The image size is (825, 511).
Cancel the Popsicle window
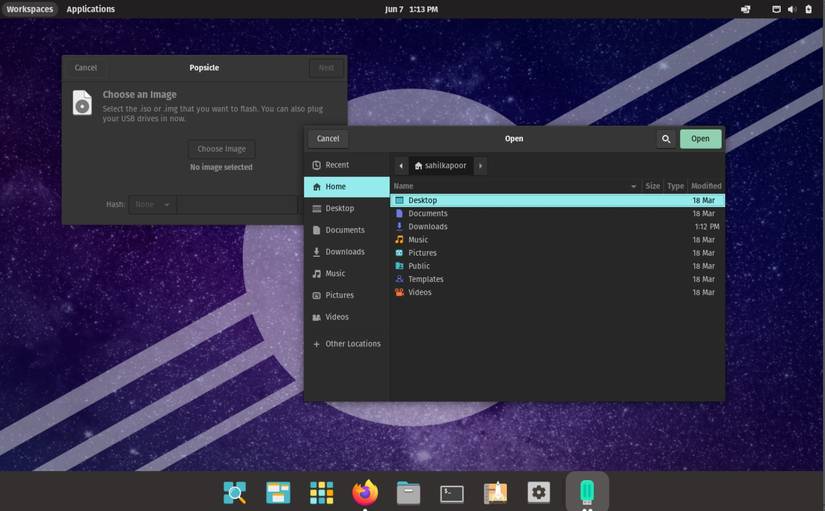coord(86,68)
